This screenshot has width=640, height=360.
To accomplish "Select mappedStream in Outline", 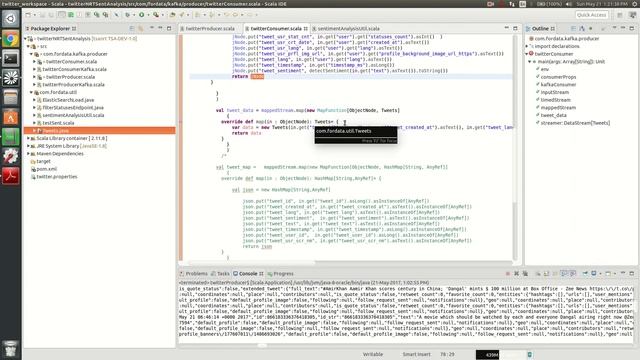I will pos(558,108).
